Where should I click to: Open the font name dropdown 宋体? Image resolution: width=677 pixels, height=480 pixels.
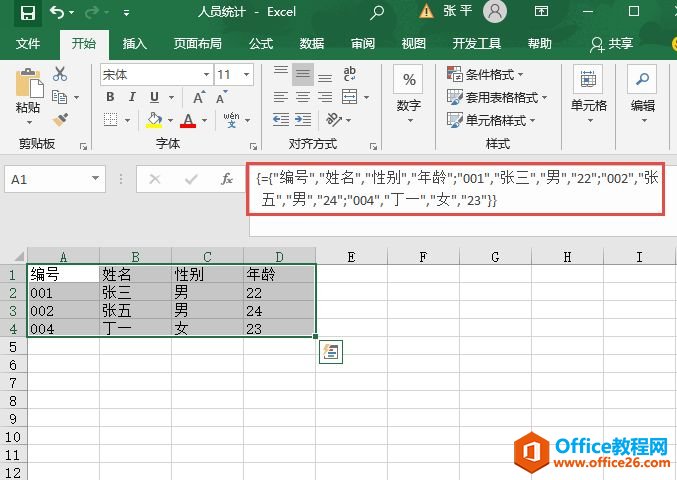click(x=155, y=74)
